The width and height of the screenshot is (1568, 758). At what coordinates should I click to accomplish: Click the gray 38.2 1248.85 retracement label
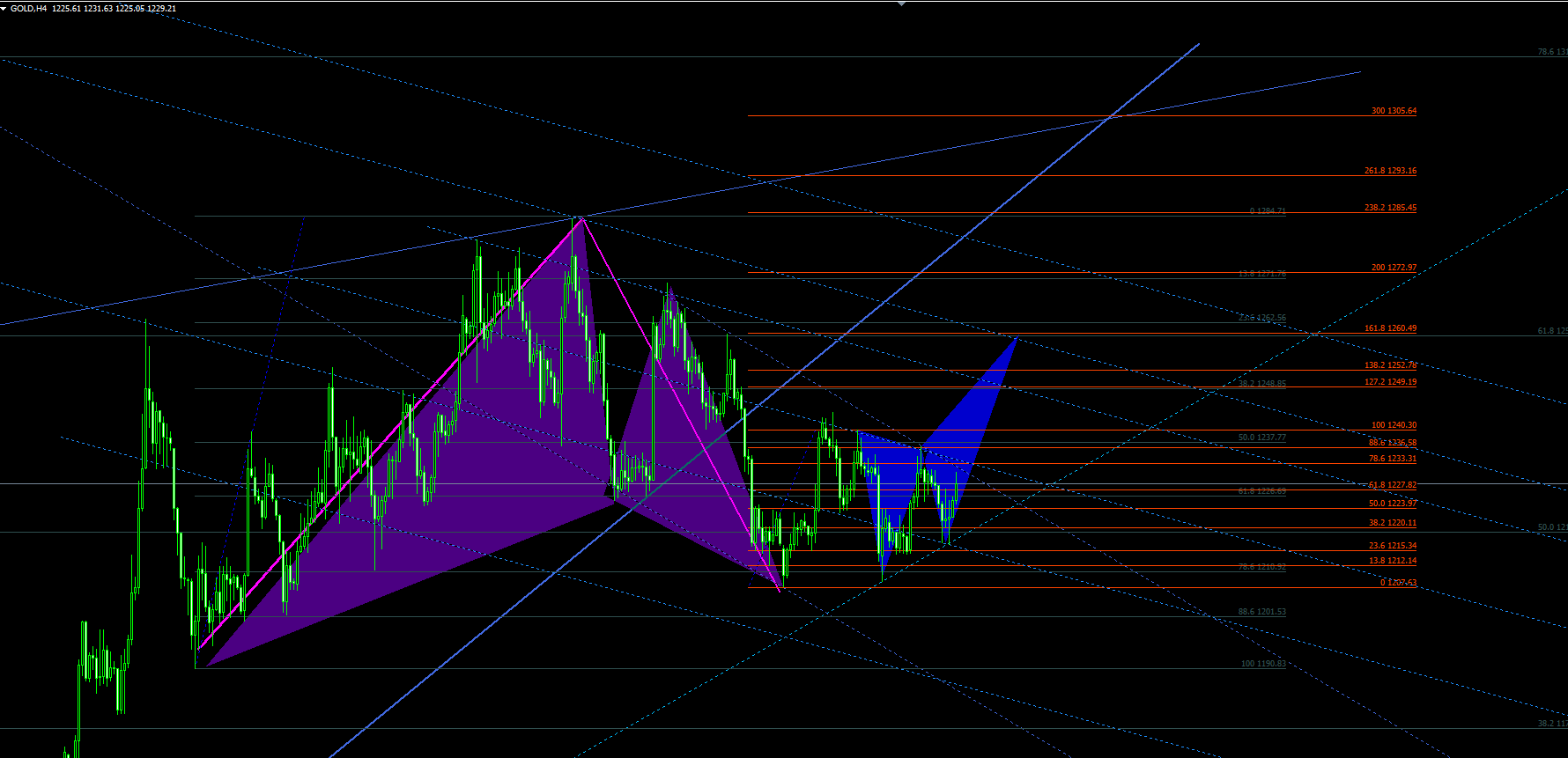coord(1262,384)
